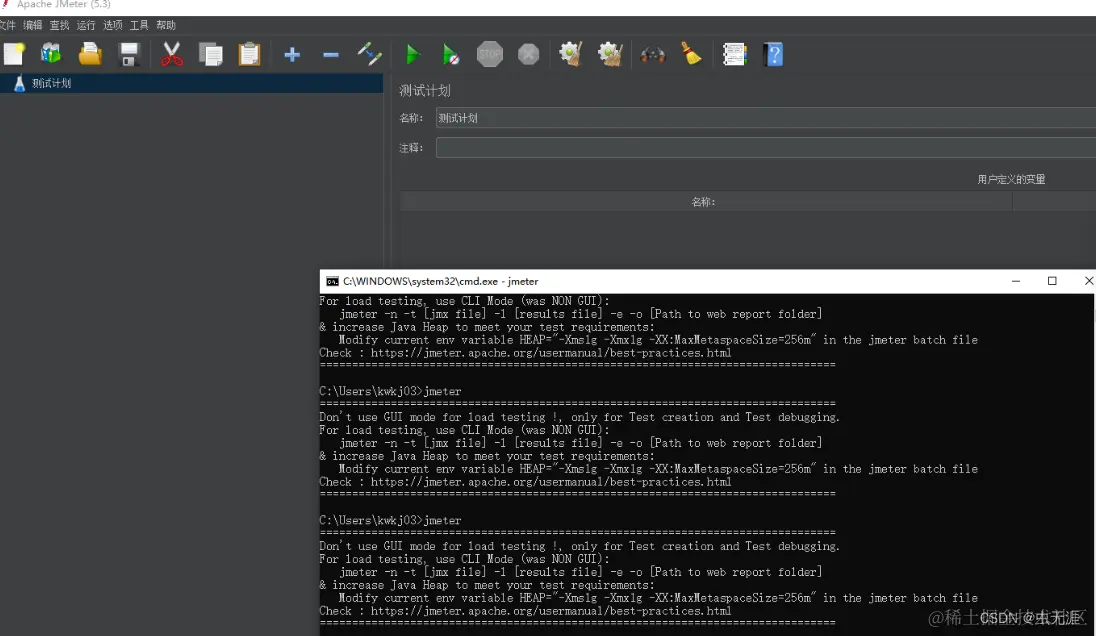Click the Open file folder icon

click(90, 54)
